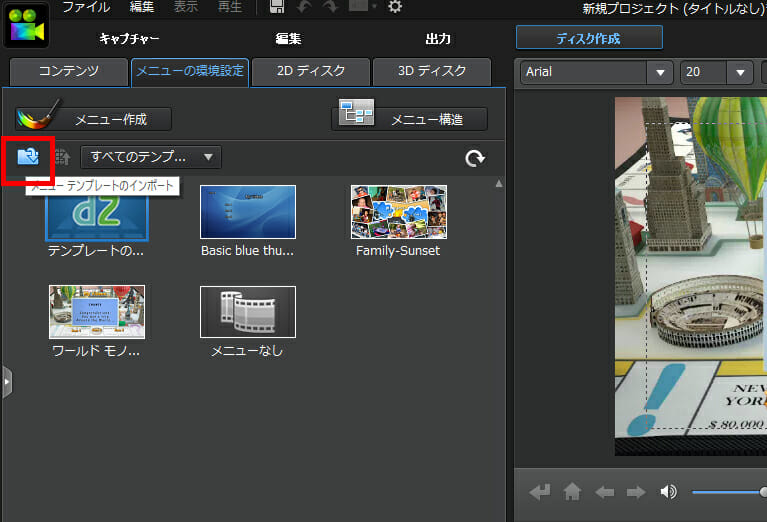Expand the すべてのテンプ... template filter dropdown
The height and width of the screenshot is (522, 767).
point(151,157)
